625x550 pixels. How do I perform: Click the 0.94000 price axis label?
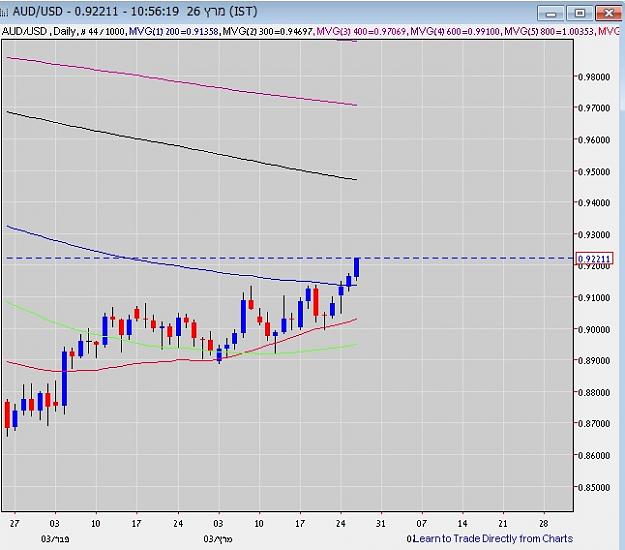coord(594,202)
